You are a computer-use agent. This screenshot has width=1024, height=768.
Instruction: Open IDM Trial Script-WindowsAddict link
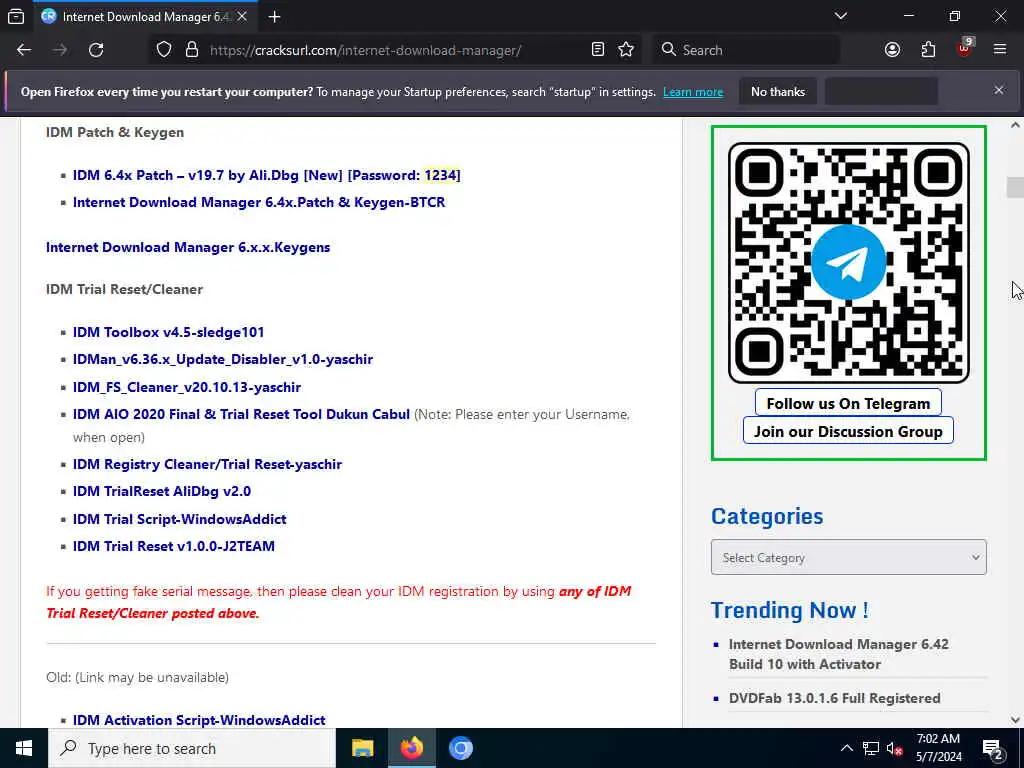click(180, 519)
